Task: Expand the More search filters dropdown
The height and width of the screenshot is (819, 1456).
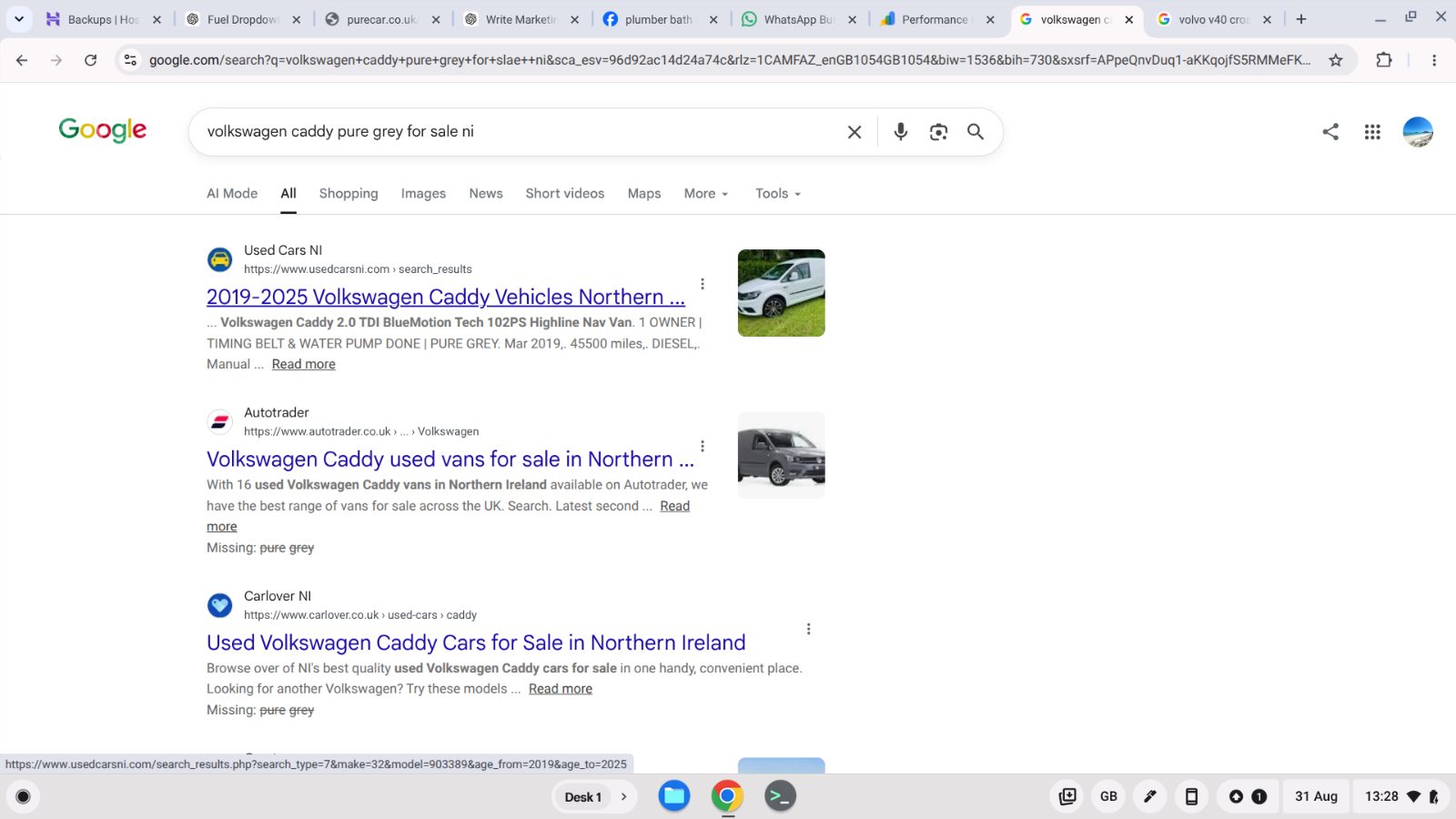Action: tap(706, 194)
